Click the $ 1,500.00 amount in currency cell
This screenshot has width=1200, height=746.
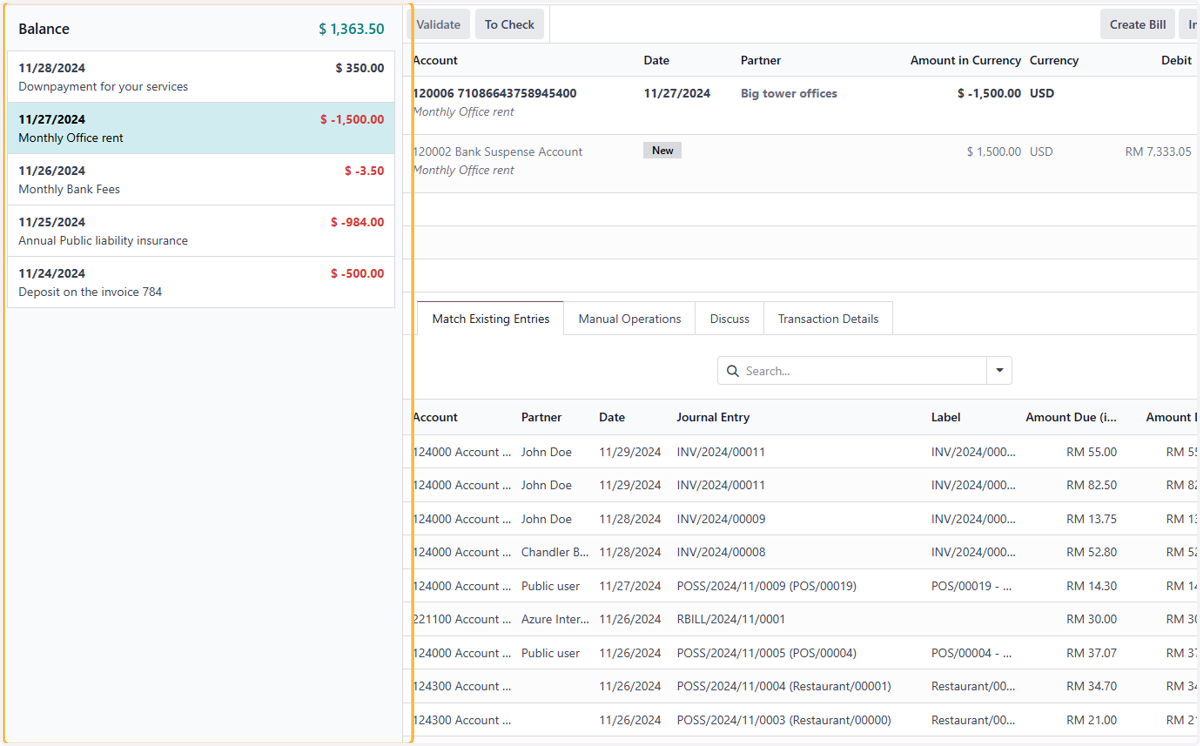point(994,152)
